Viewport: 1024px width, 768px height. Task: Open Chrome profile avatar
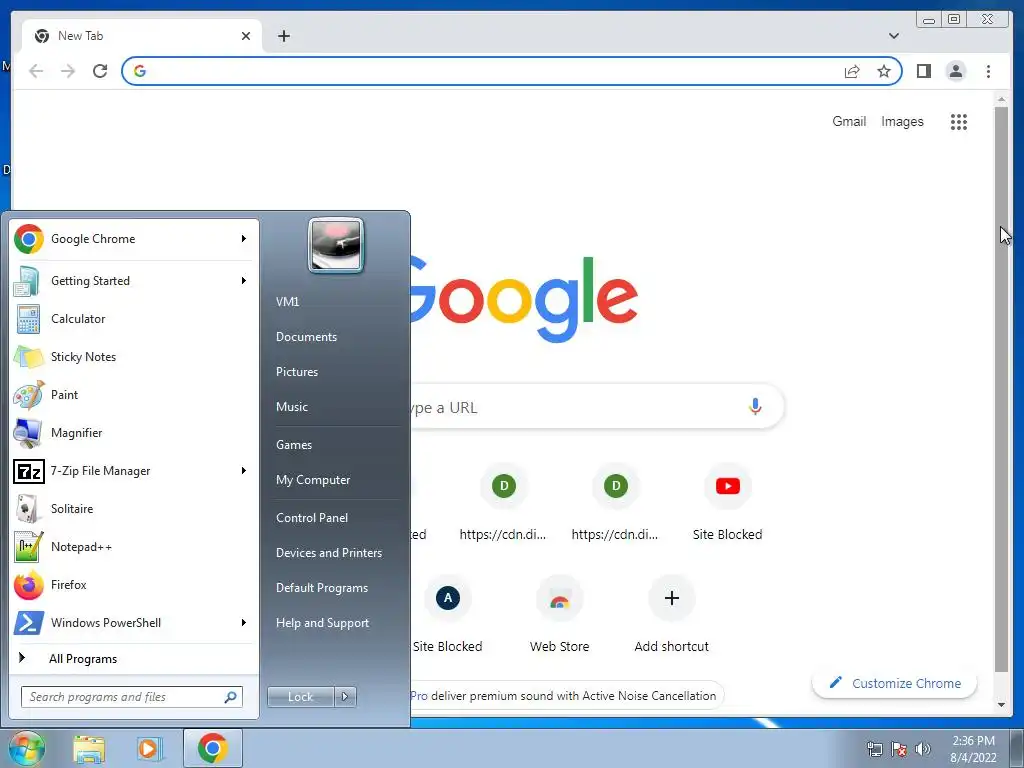(955, 71)
